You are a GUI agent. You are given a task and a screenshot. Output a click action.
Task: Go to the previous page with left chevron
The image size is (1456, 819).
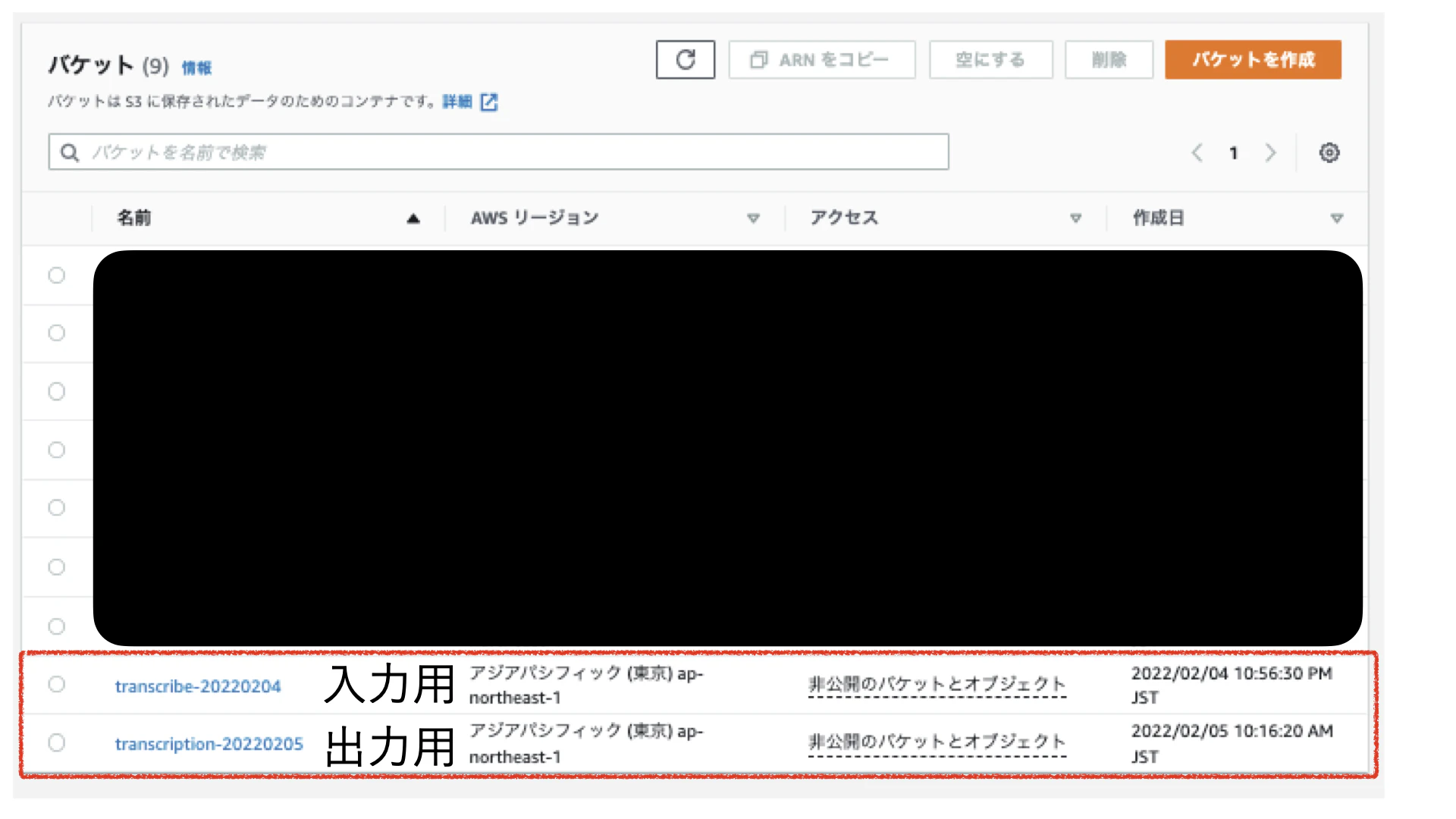tap(1197, 152)
